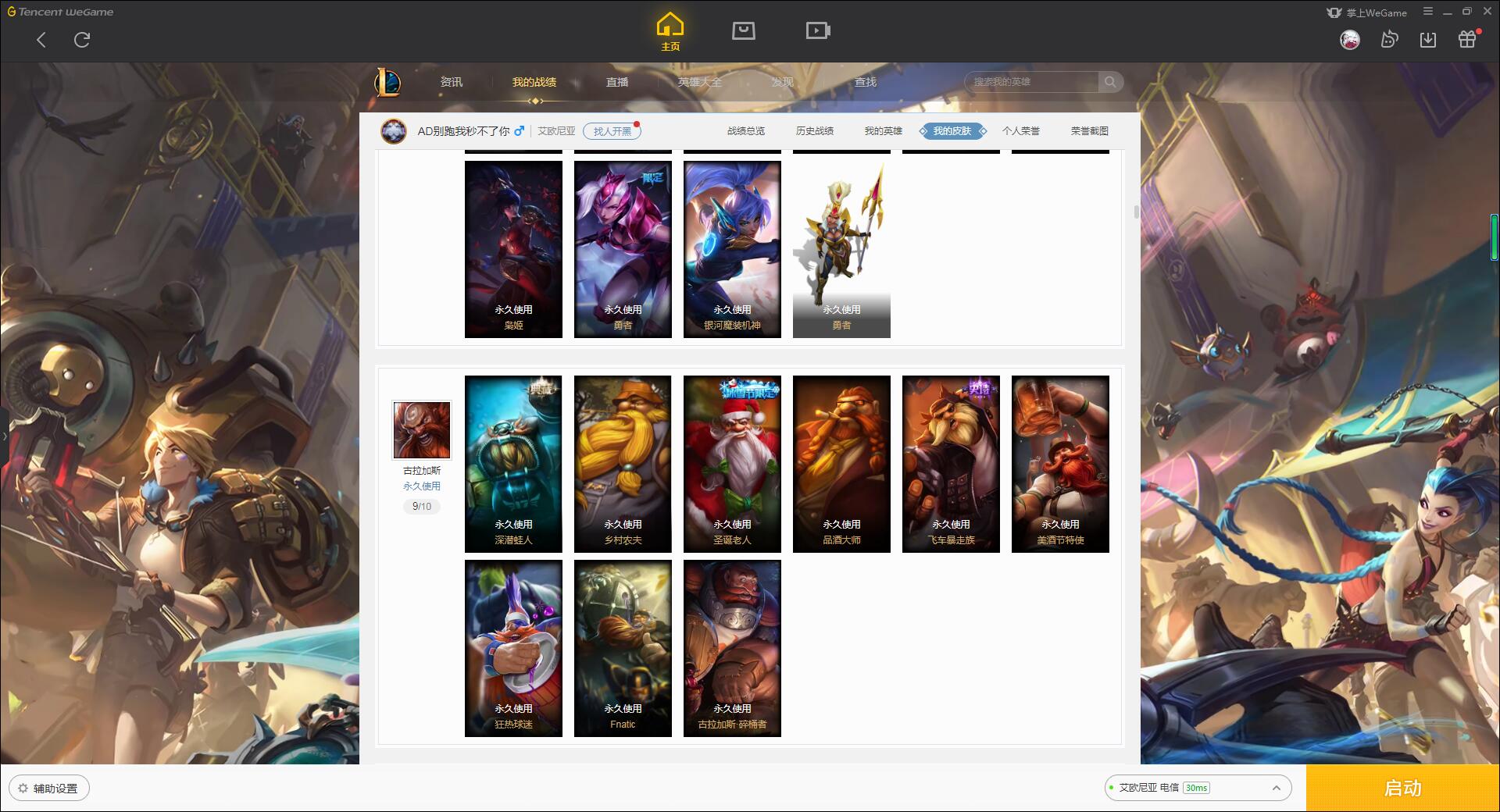Click the server dropdown chevron arrow
The image size is (1500, 812).
pyautogui.click(x=1276, y=788)
